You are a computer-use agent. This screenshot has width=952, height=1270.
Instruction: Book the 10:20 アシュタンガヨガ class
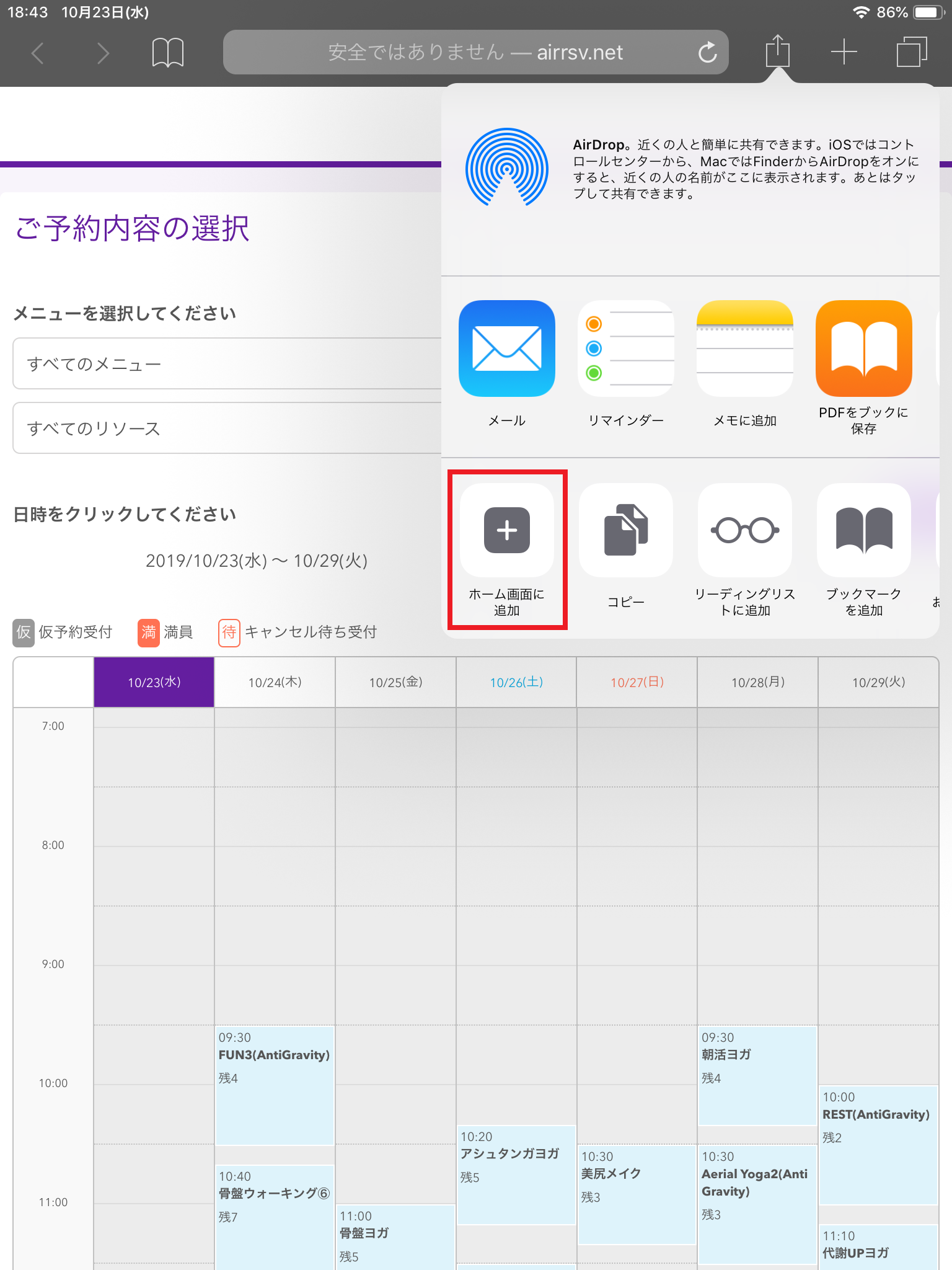516,1175
